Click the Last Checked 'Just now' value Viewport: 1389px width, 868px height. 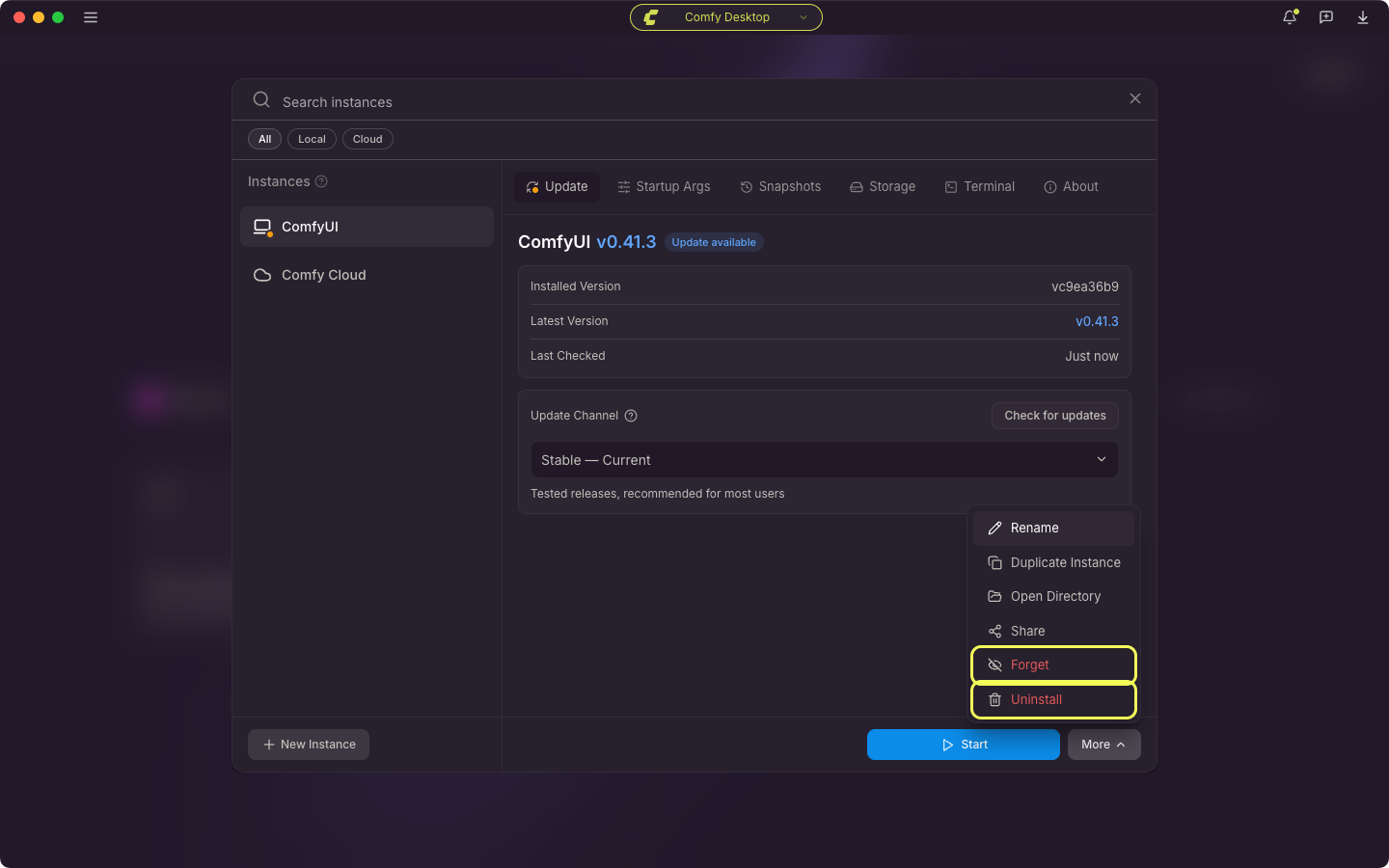1092,356
